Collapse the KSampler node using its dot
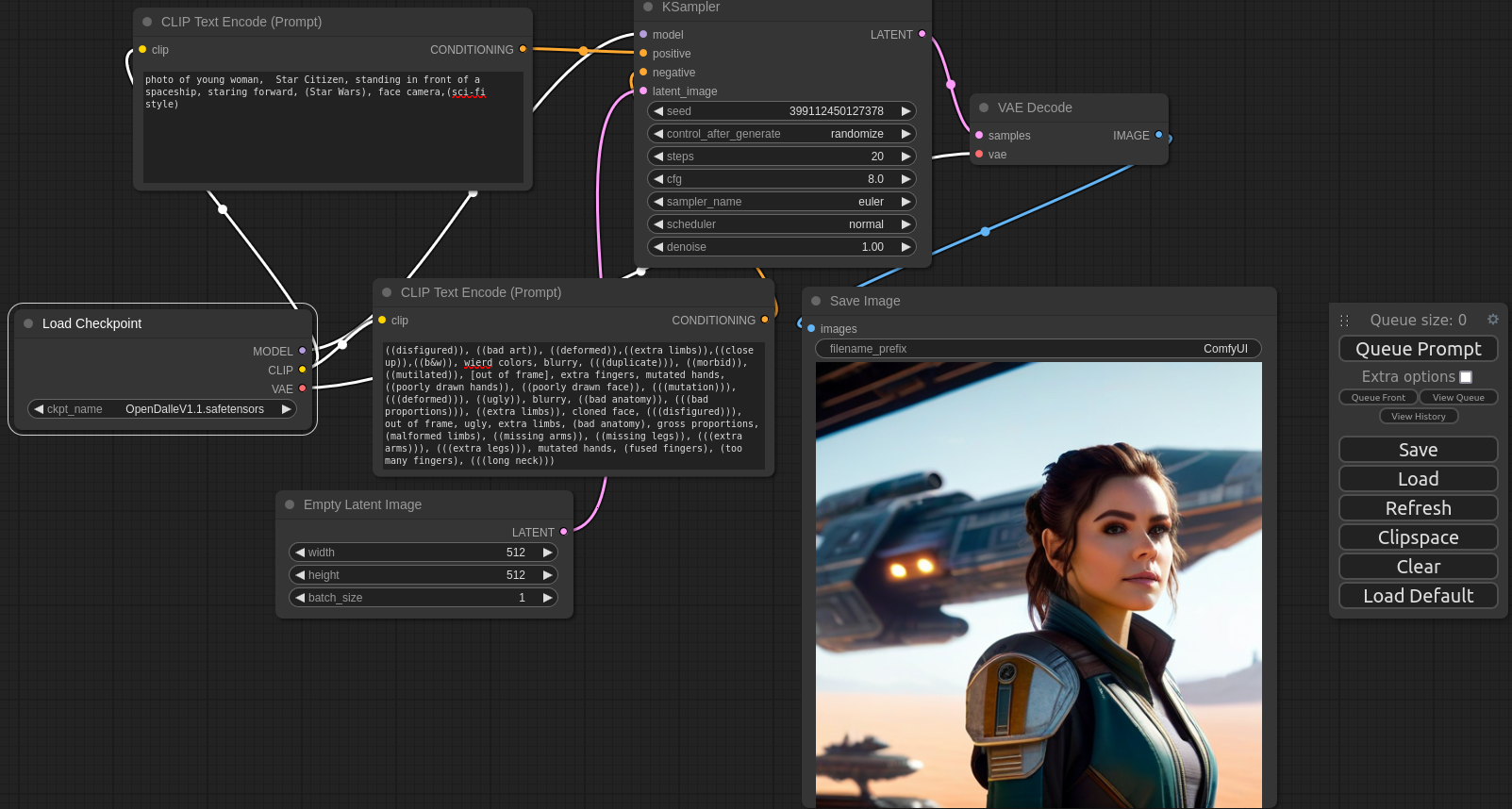This screenshot has width=1512, height=809. (x=648, y=7)
